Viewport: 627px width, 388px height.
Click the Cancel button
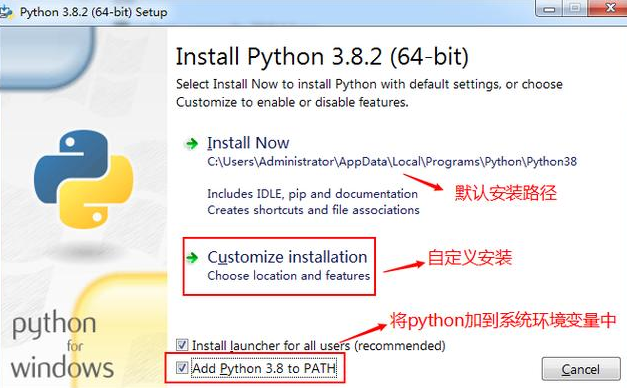[x=581, y=369]
